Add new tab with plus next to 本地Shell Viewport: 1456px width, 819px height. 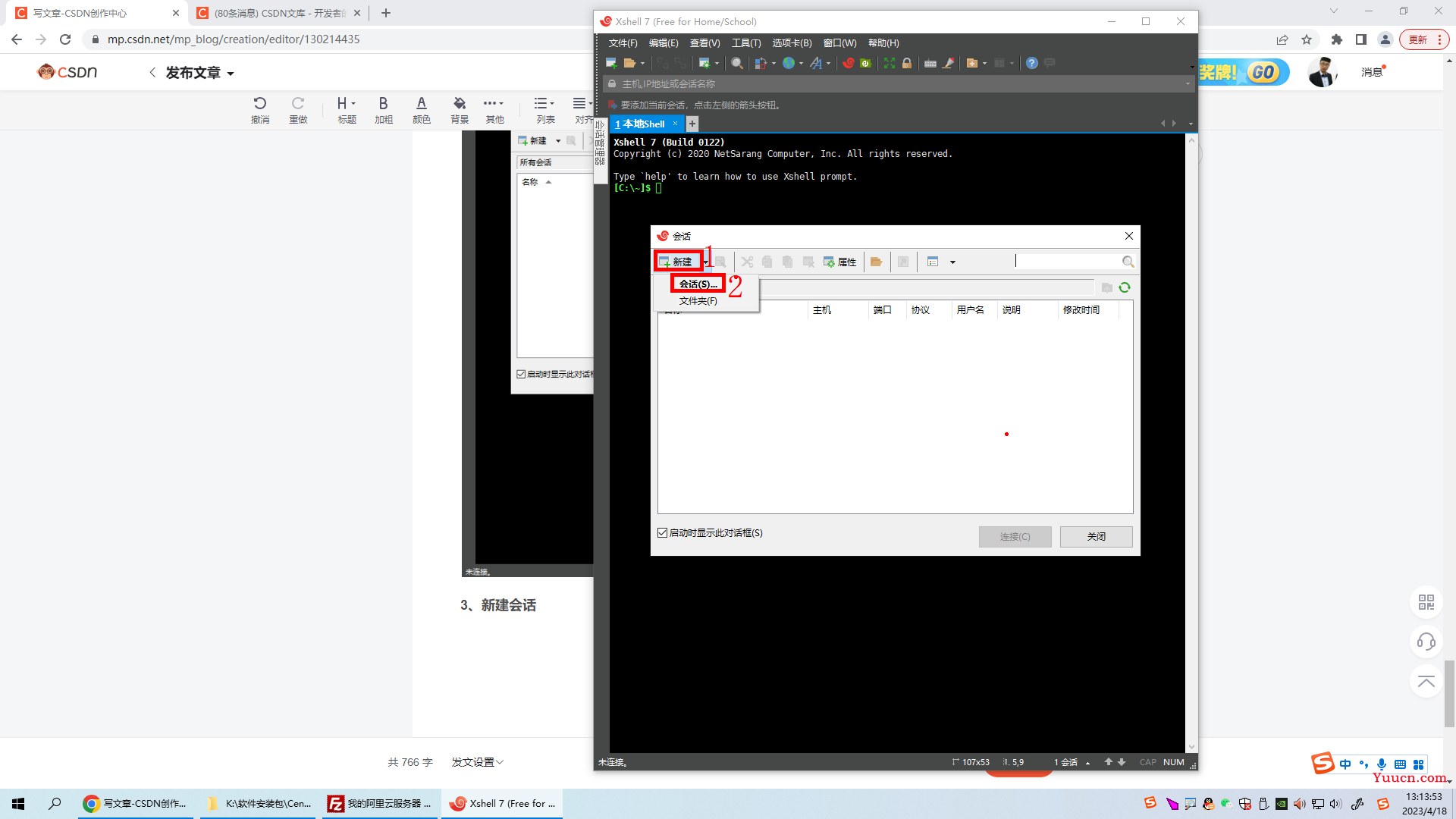coord(692,124)
